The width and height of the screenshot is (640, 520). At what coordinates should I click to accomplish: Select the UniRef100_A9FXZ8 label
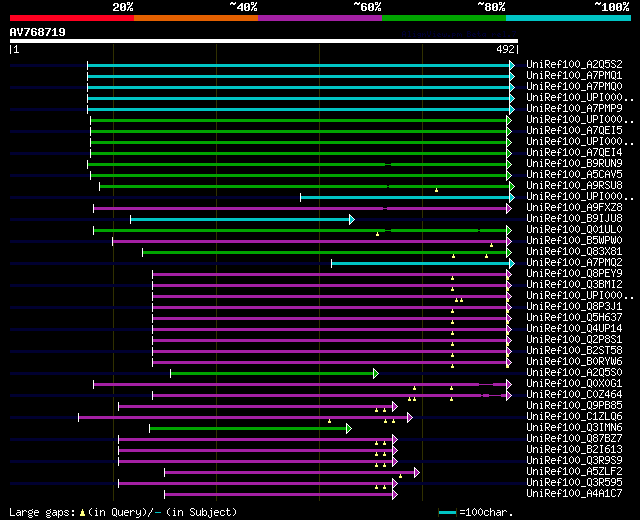click(574, 208)
